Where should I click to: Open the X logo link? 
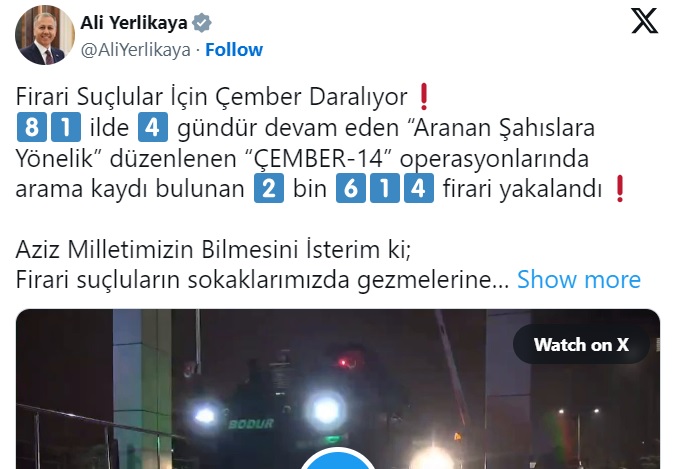[x=644, y=21]
